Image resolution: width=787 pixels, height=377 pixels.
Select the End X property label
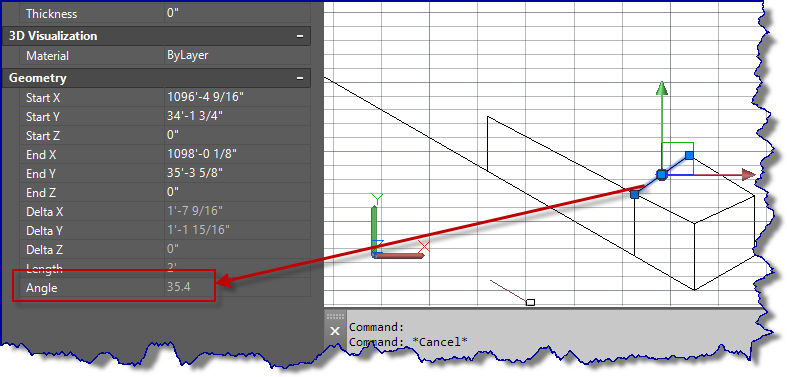(x=41, y=155)
